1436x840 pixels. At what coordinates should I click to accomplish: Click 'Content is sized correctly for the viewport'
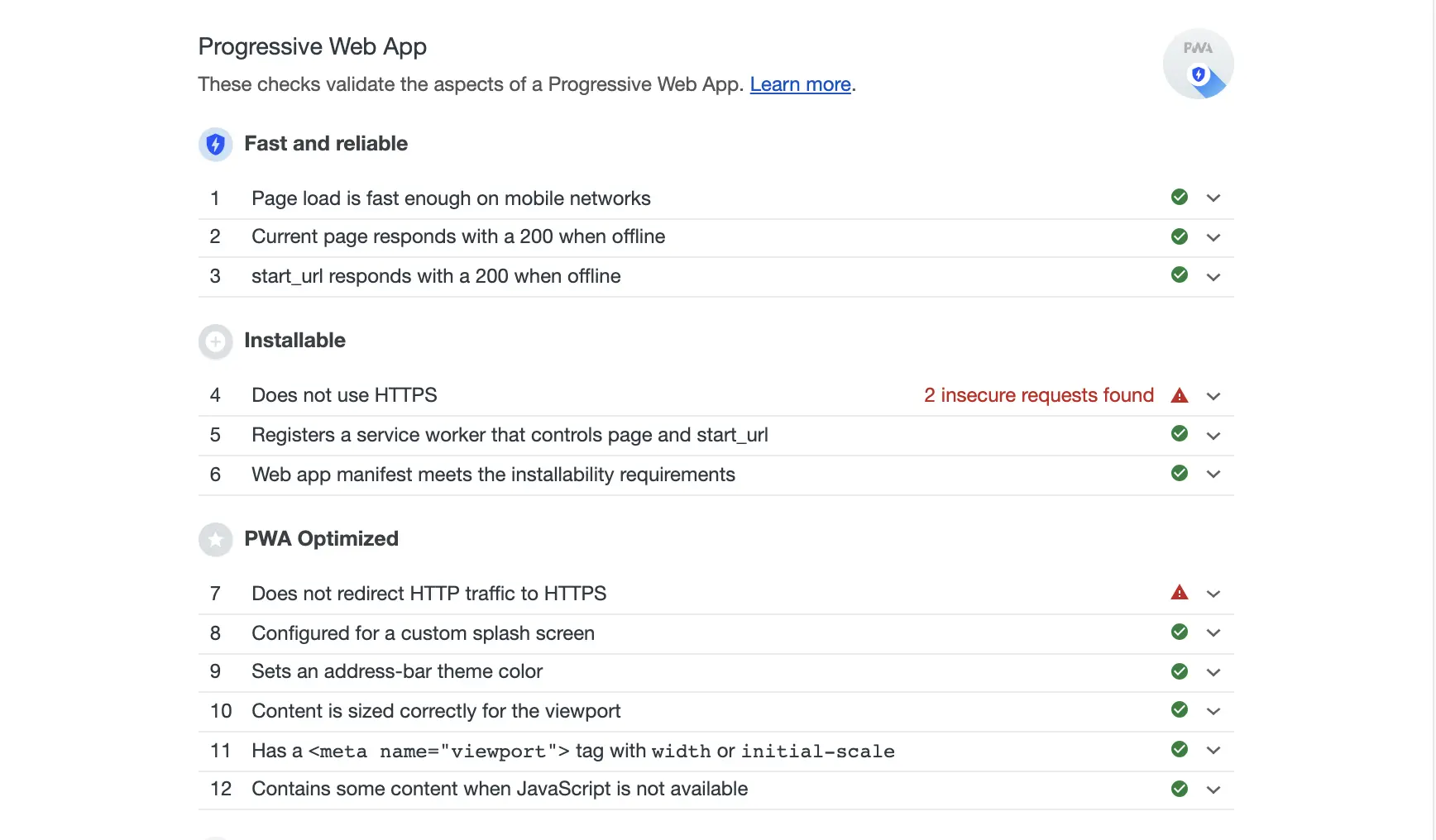(436, 711)
